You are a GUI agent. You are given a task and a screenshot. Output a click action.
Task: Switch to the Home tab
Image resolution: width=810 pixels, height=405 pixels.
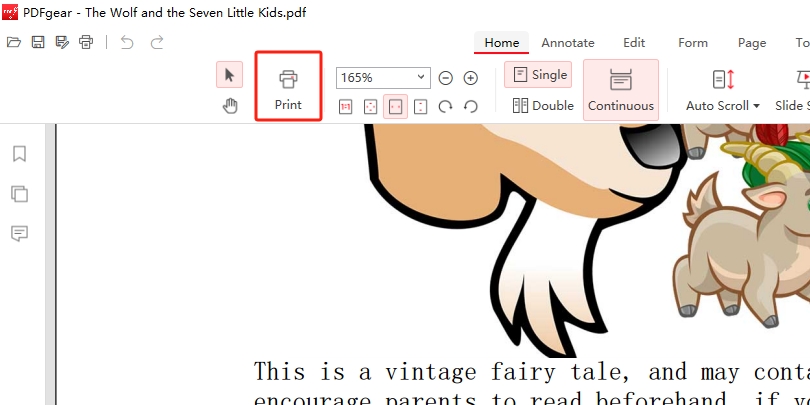(x=502, y=43)
